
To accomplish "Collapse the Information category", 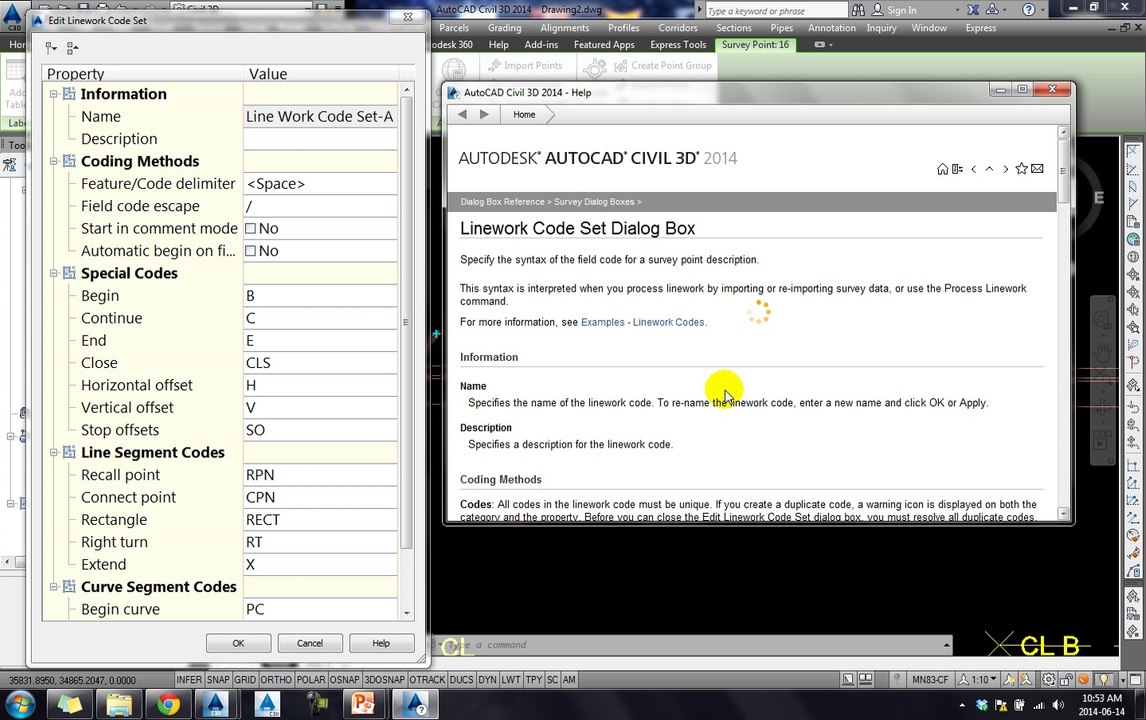I will (x=53, y=94).
